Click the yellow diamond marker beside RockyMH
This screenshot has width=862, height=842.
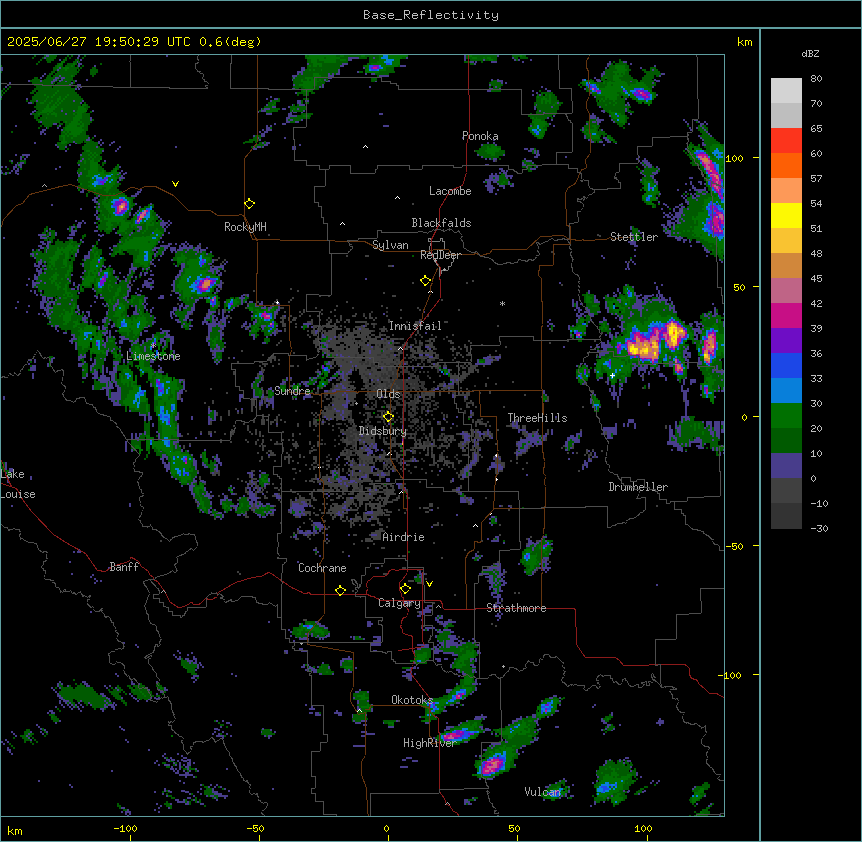250,204
